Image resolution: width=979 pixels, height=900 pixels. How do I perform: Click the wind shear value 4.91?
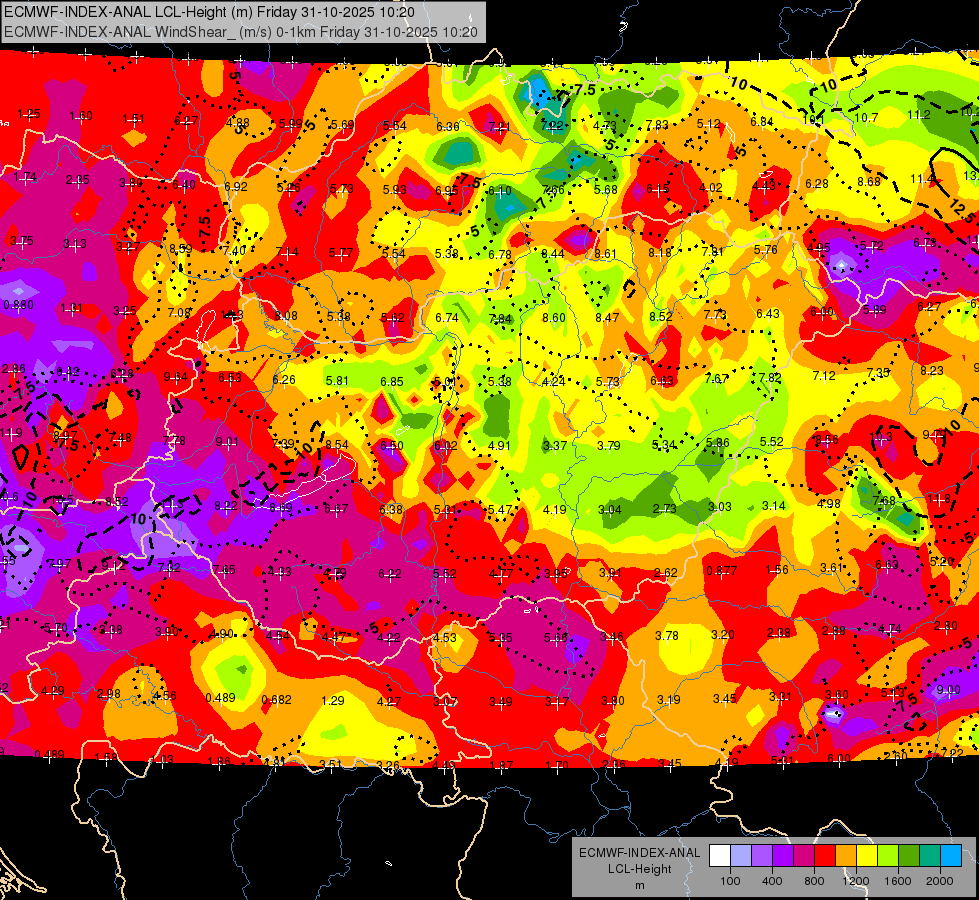point(499,445)
